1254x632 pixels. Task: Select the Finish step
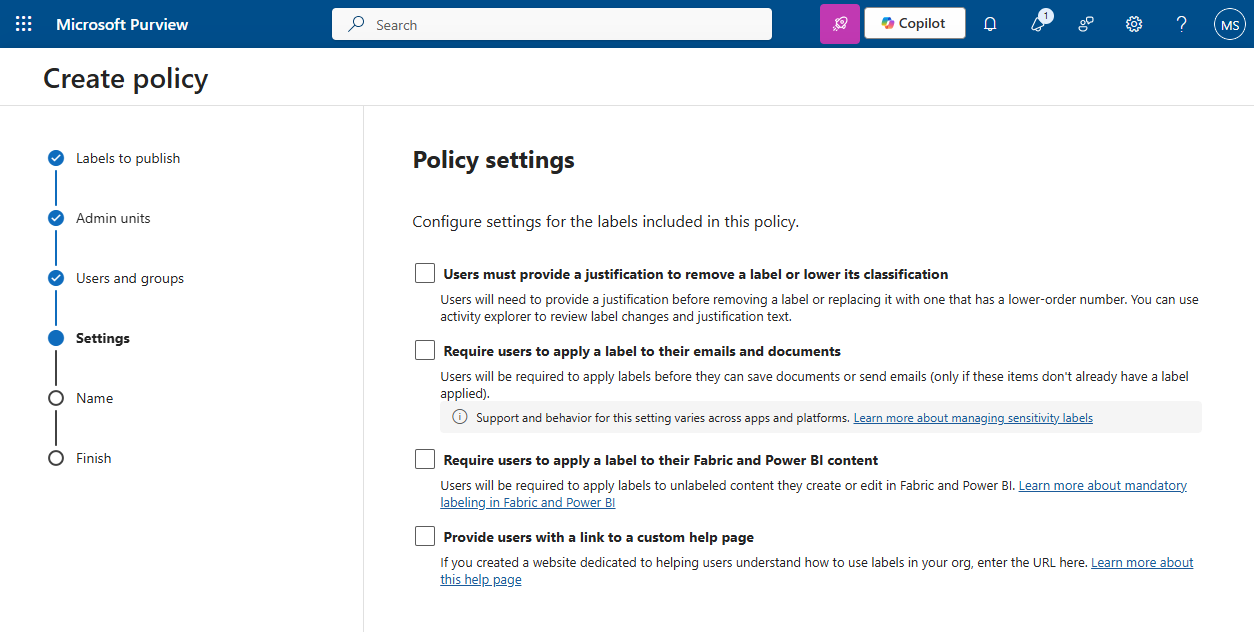93,457
